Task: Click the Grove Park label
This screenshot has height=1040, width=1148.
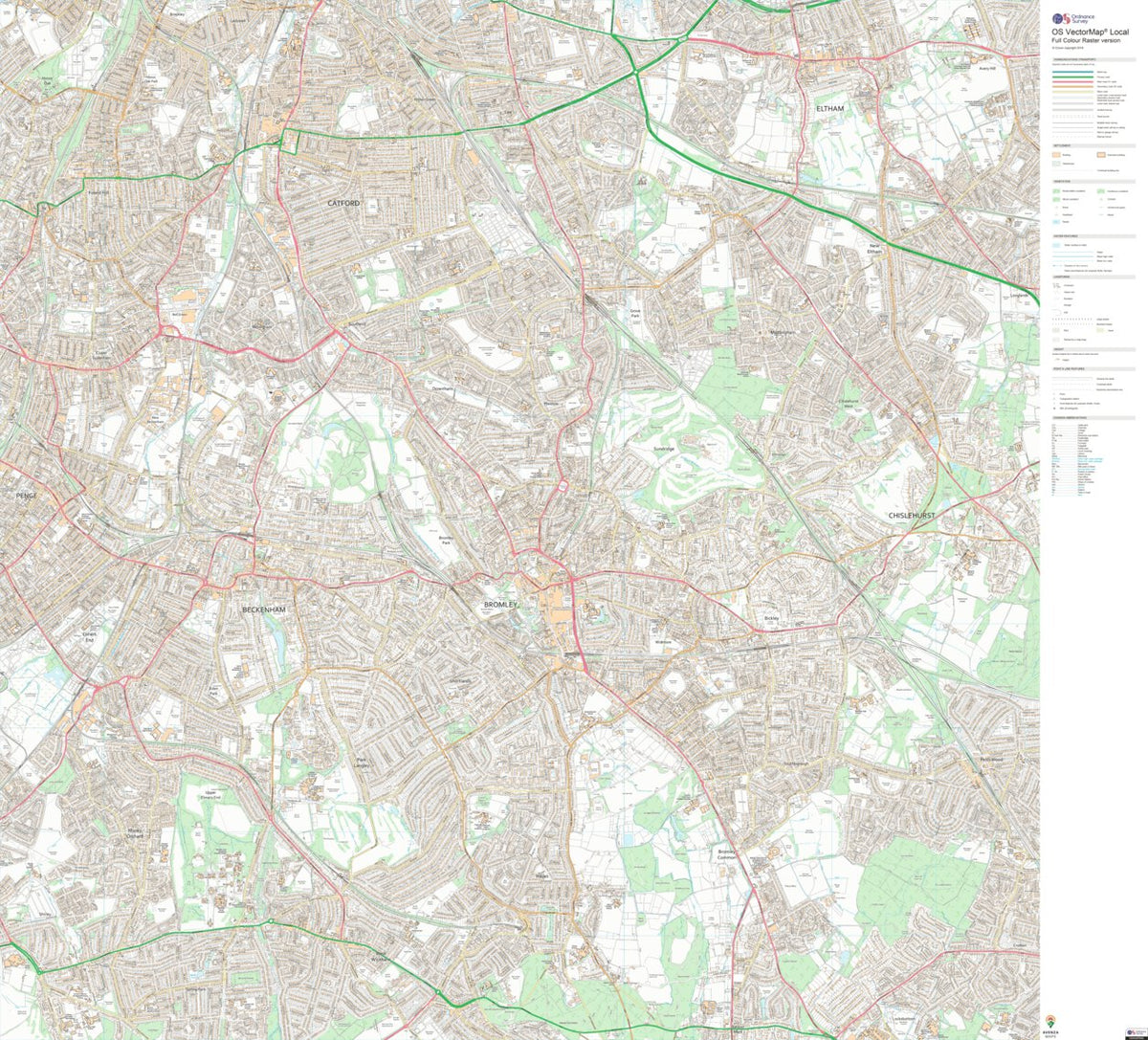Action: [634, 313]
